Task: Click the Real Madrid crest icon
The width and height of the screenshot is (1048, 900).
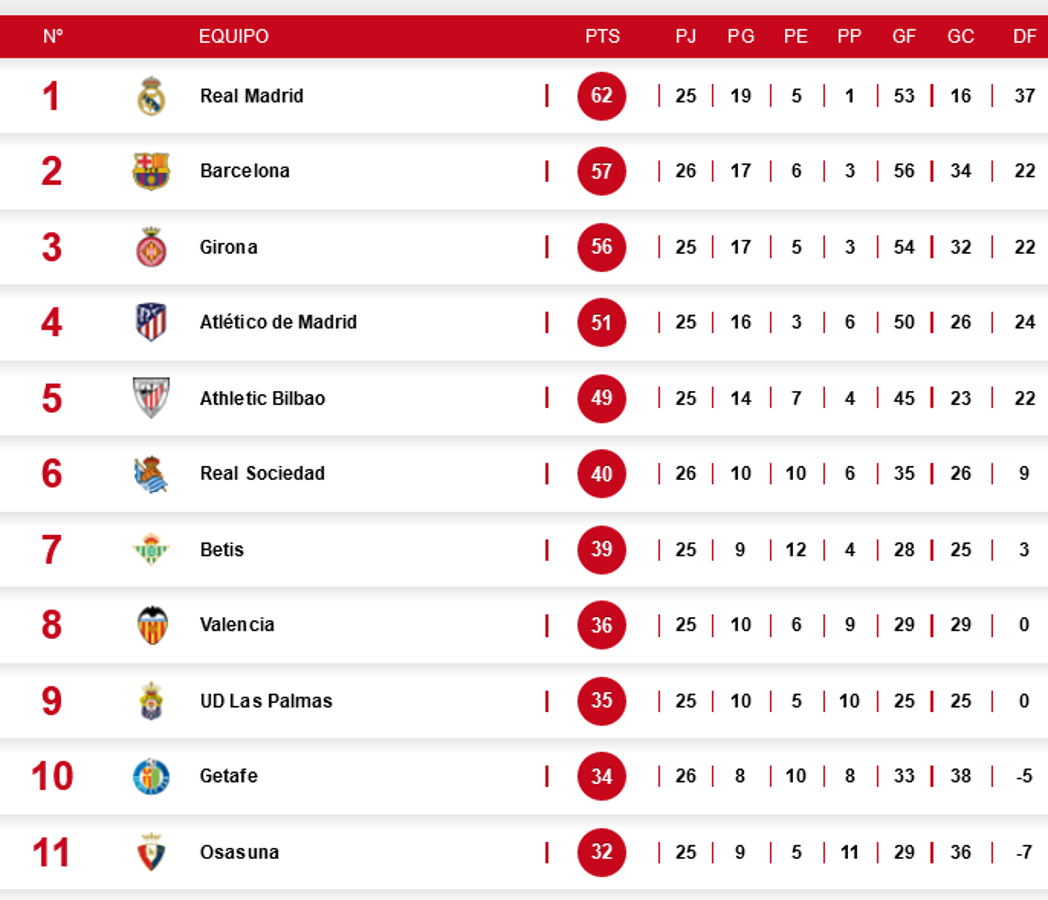Action: (x=151, y=96)
